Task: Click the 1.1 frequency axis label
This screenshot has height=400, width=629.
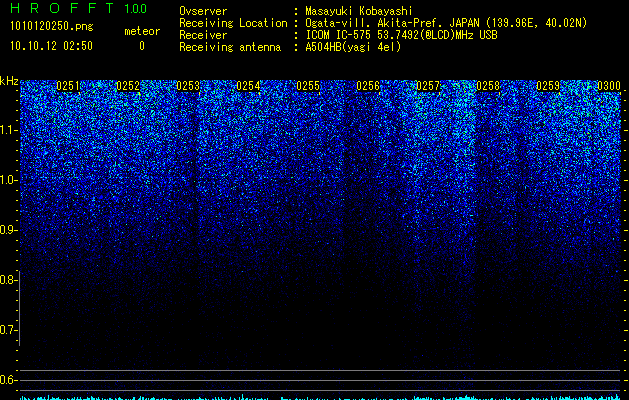Action: 9,130
